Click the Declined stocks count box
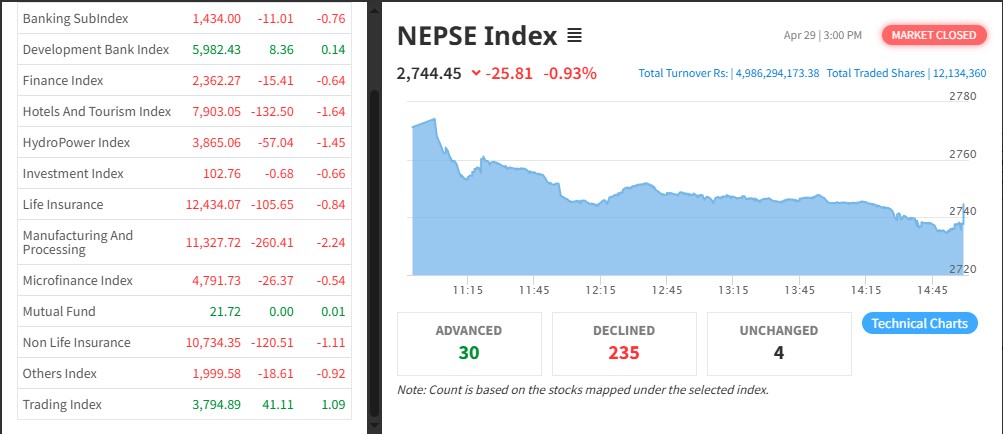 point(624,343)
